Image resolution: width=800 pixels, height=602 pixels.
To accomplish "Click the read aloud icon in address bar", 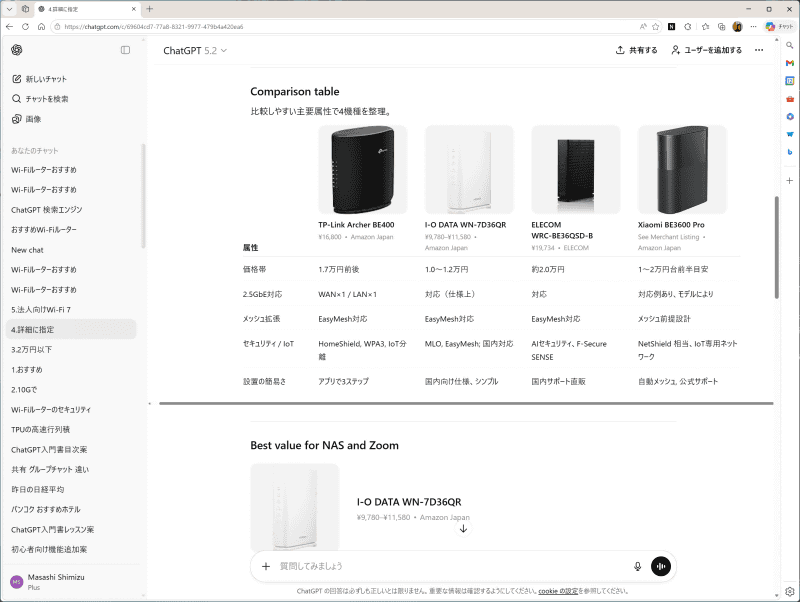I will coord(643,27).
